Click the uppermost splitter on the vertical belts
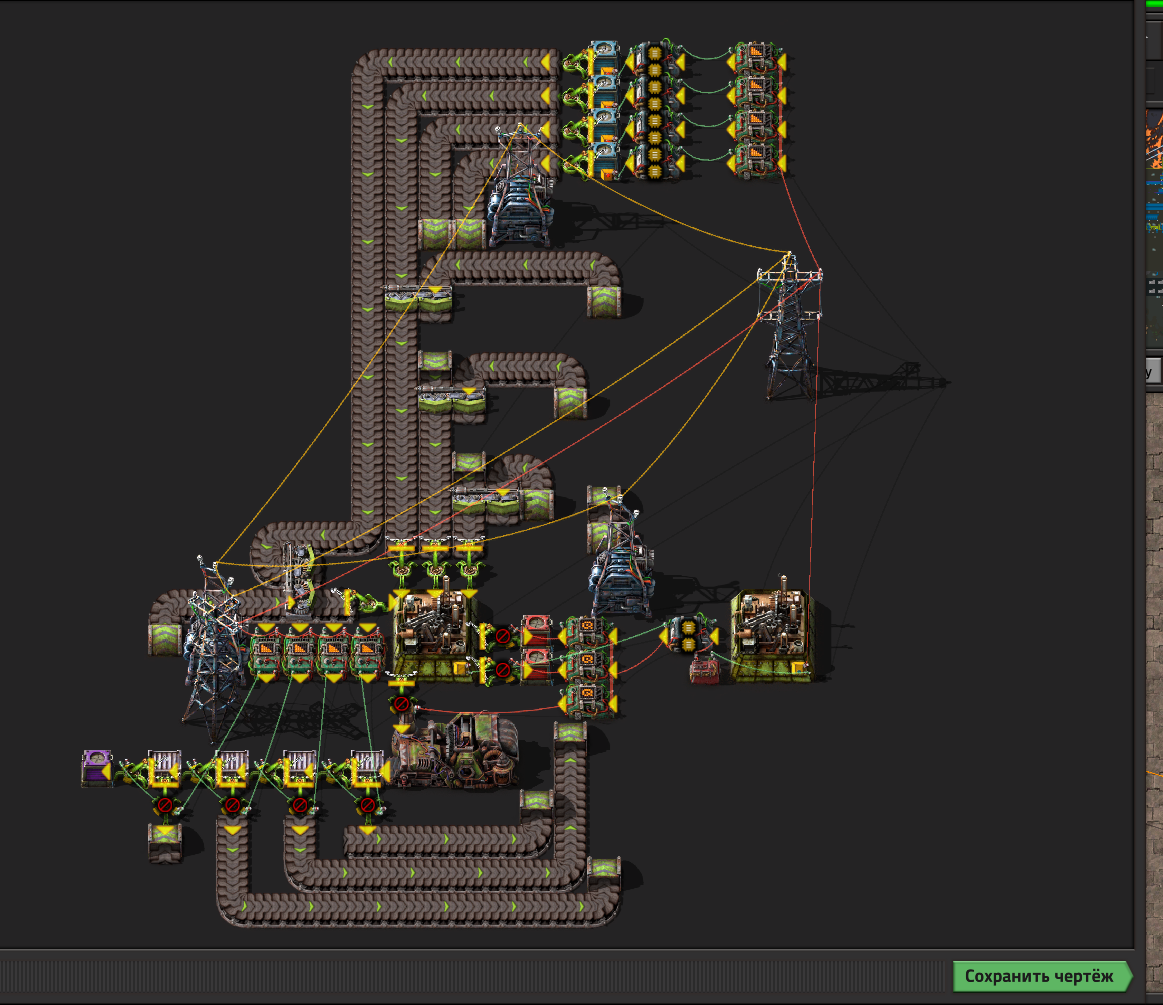Image resolution: width=1163 pixels, height=1005 pixels. pos(418,297)
